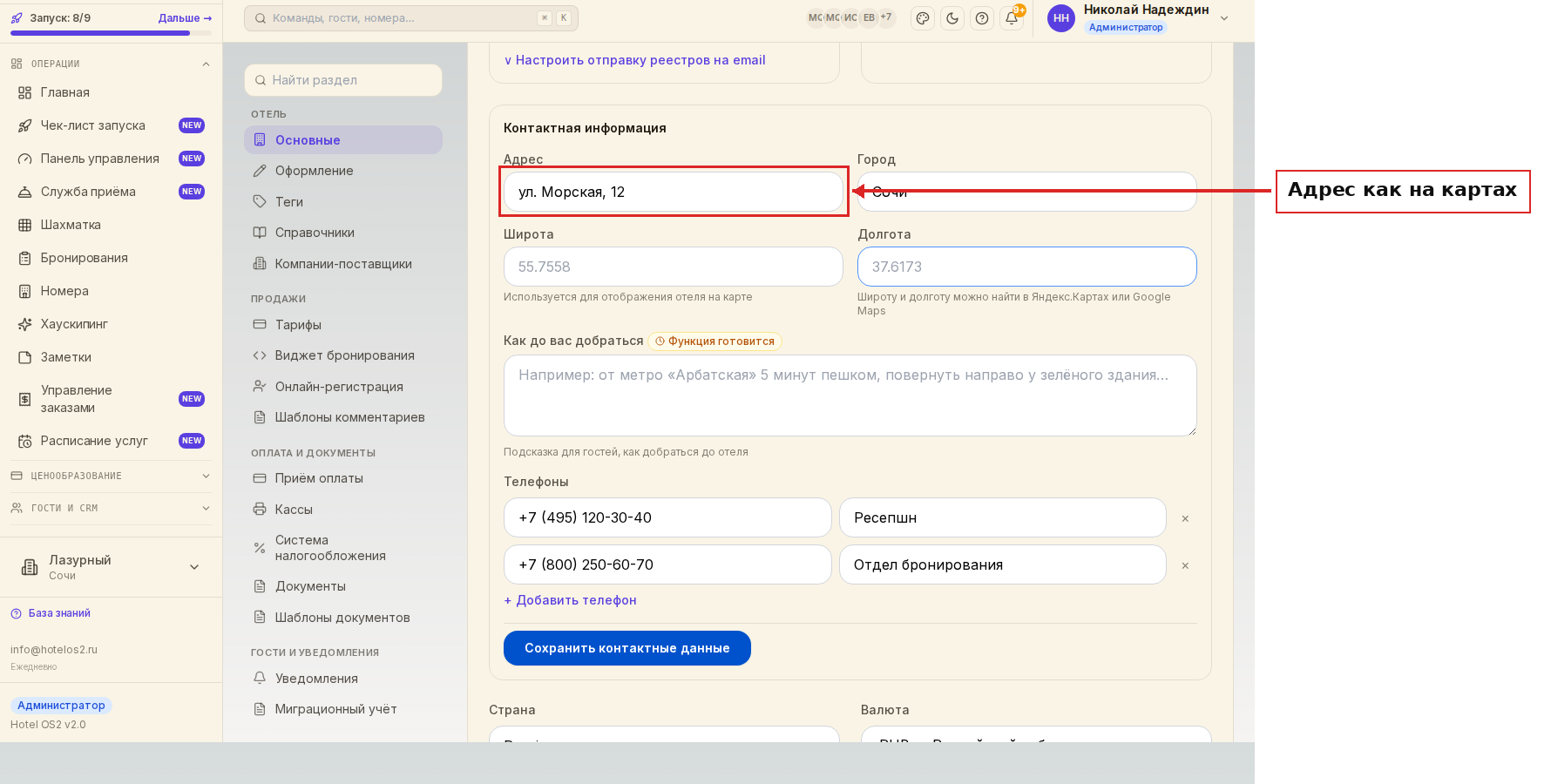Open Шахматка in the sidebar

111,225
